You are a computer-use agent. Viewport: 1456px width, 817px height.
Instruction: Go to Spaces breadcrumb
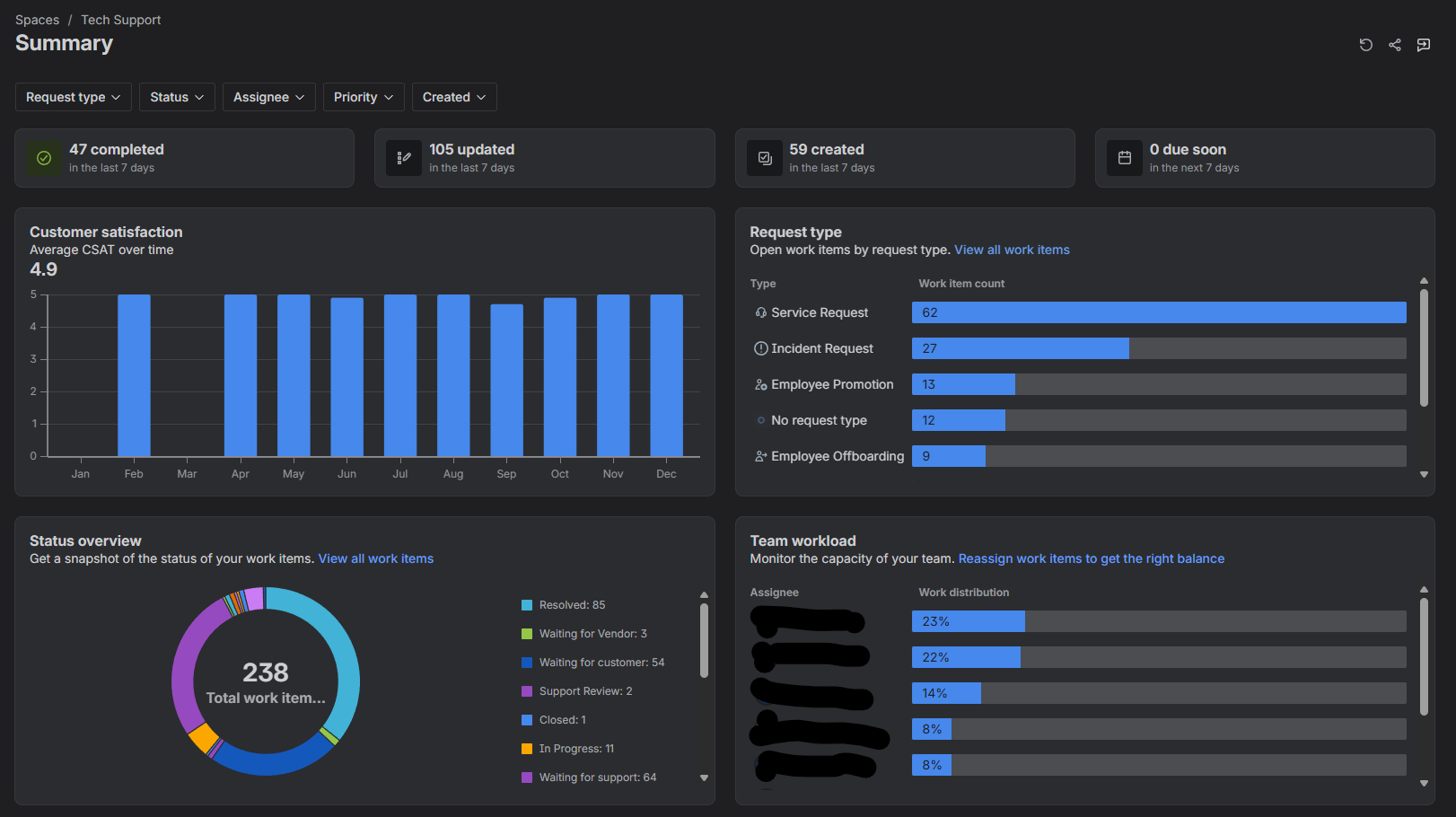click(x=37, y=20)
